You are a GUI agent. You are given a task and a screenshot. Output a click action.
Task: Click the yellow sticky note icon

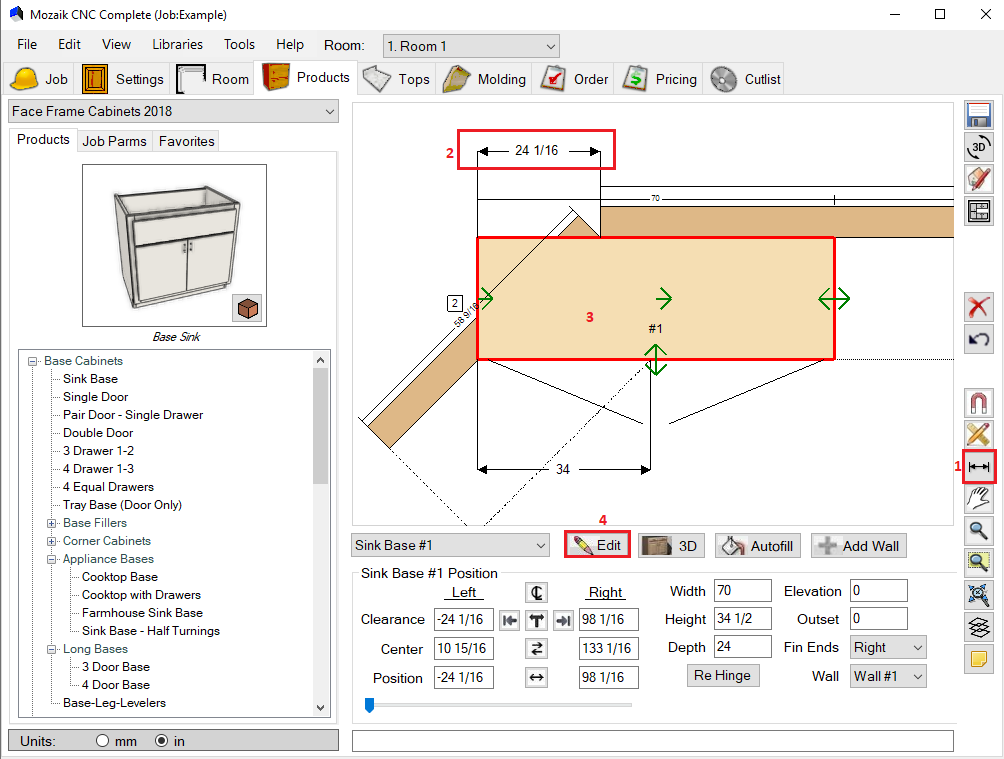click(x=979, y=659)
